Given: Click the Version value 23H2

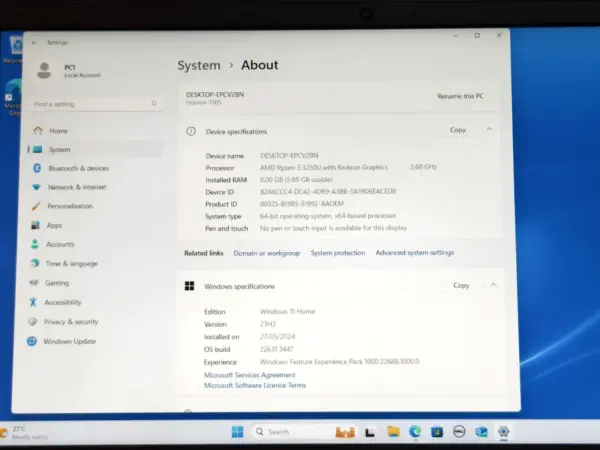Looking at the screenshot, I should point(267,324).
